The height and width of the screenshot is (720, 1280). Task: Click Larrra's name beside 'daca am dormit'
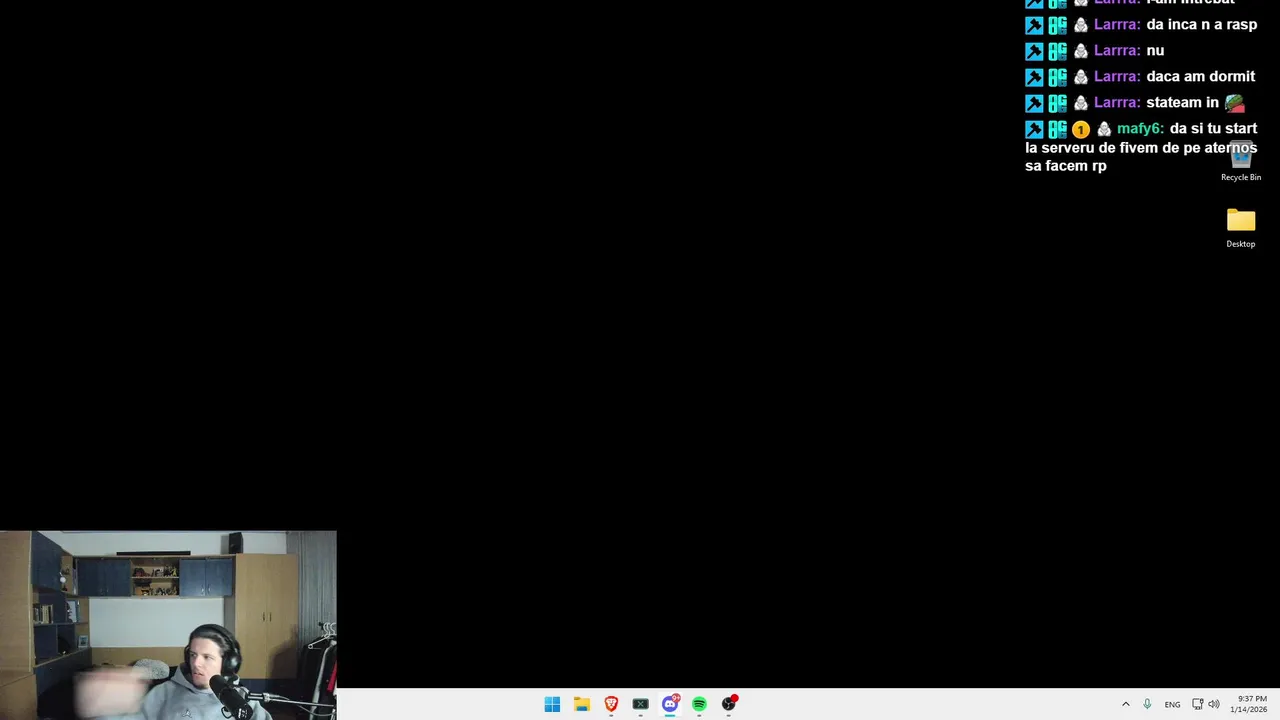[x=1117, y=77]
